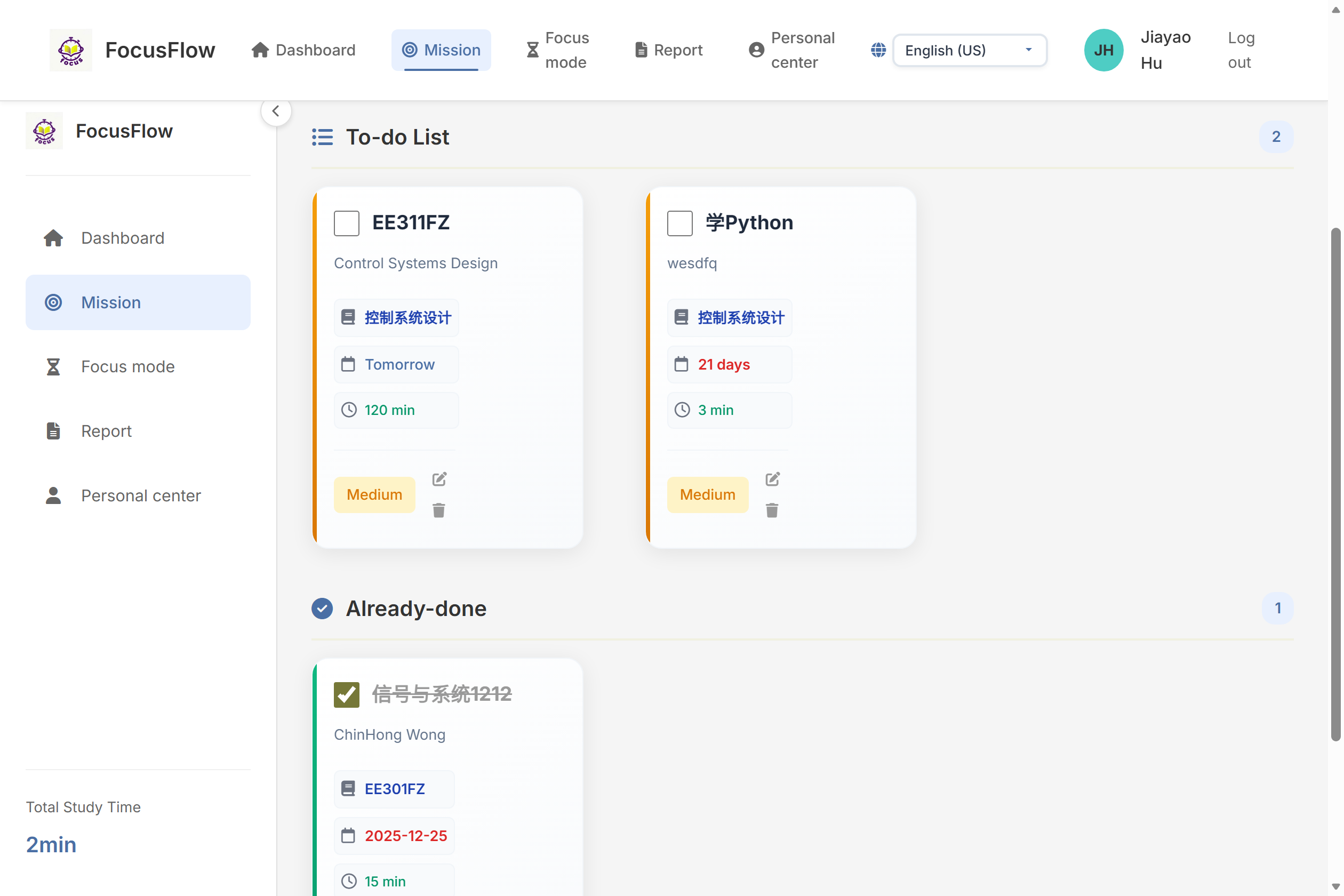Click the globe language icon

[x=878, y=50]
